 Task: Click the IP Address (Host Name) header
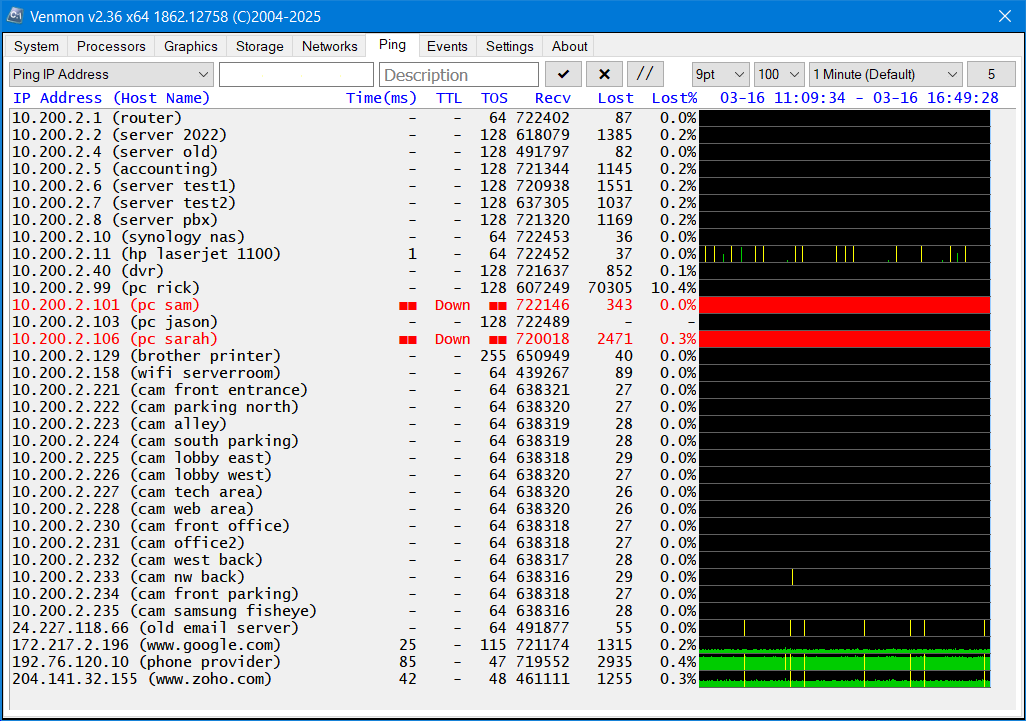pos(111,98)
